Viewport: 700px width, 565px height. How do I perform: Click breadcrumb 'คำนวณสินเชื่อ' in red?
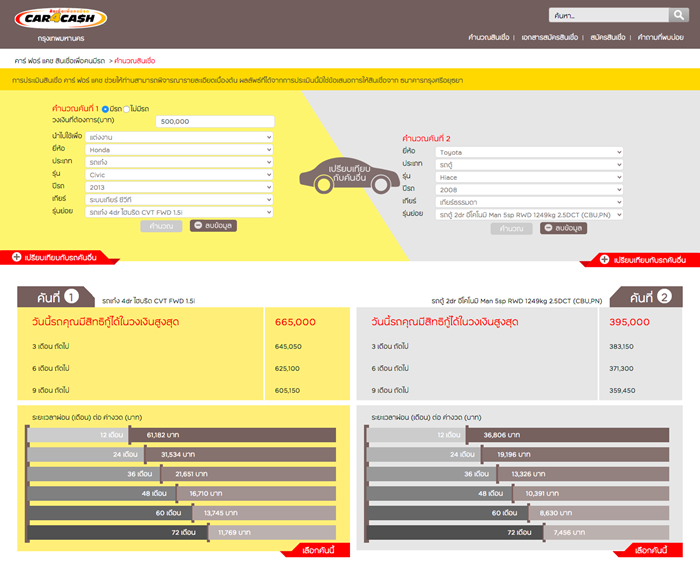tap(135, 61)
